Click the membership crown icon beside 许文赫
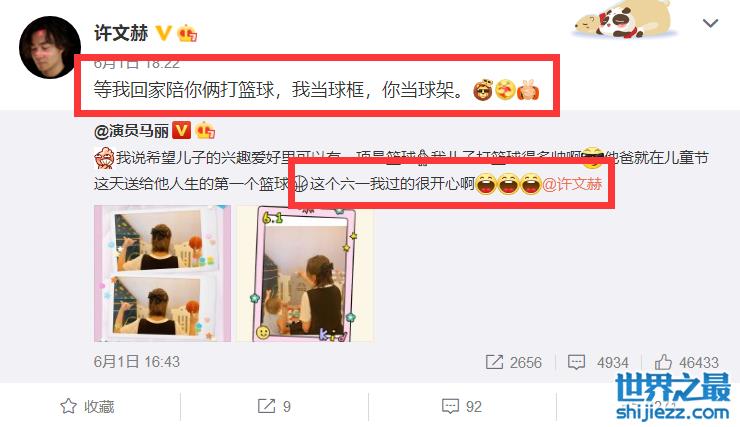Screen dimensions: 740x427 [x=187, y=33]
